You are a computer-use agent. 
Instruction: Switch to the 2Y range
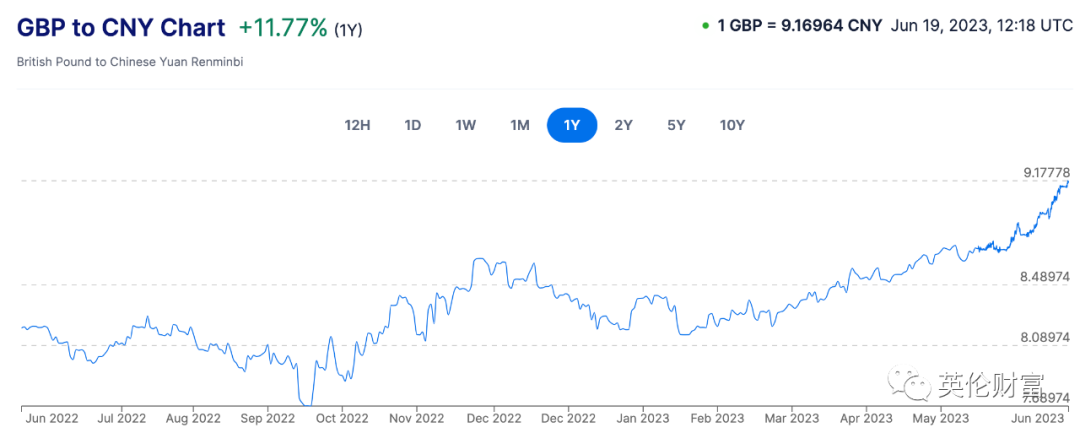click(x=624, y=125)
